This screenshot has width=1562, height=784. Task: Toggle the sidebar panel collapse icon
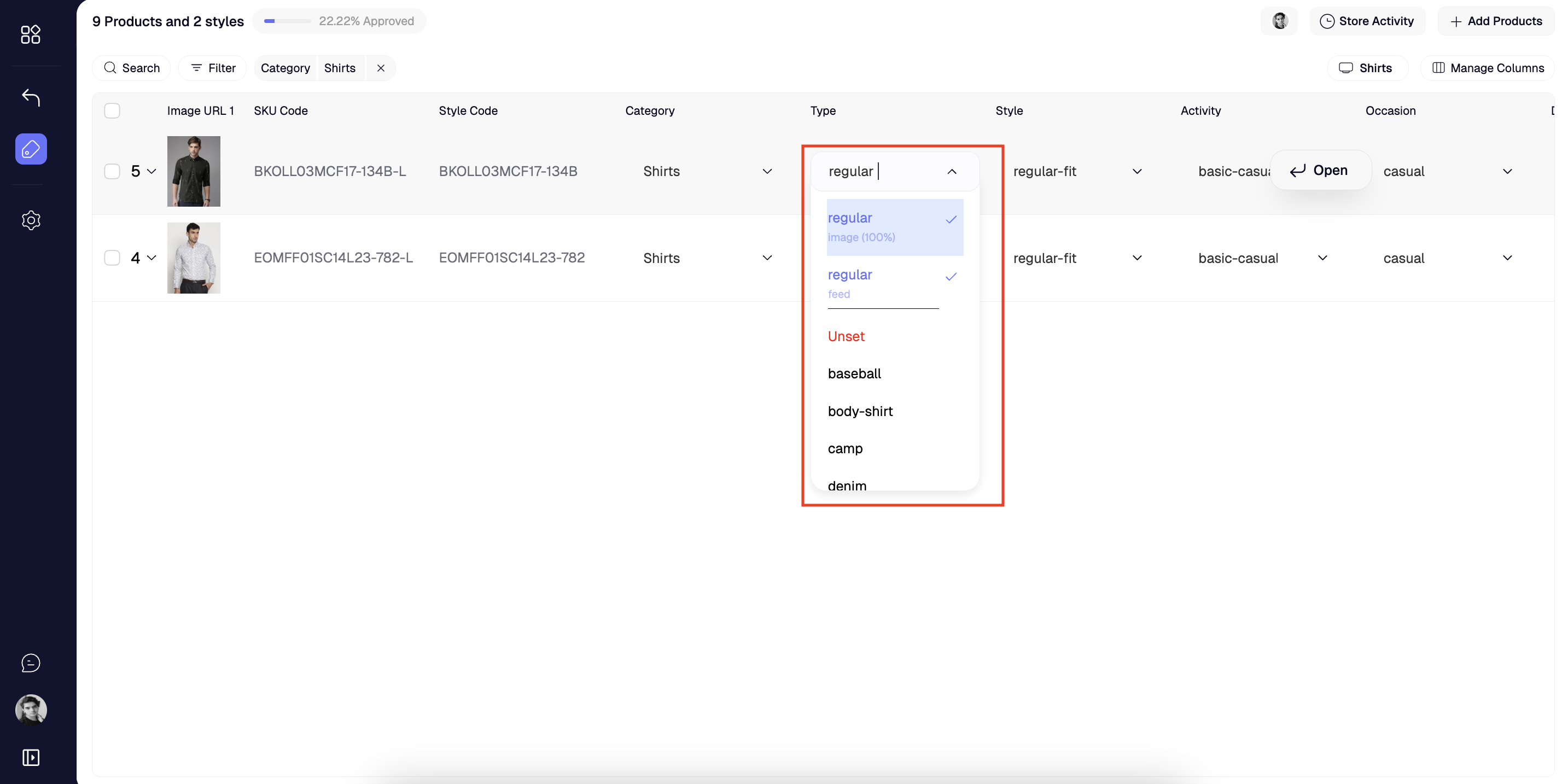pos(30,757)
